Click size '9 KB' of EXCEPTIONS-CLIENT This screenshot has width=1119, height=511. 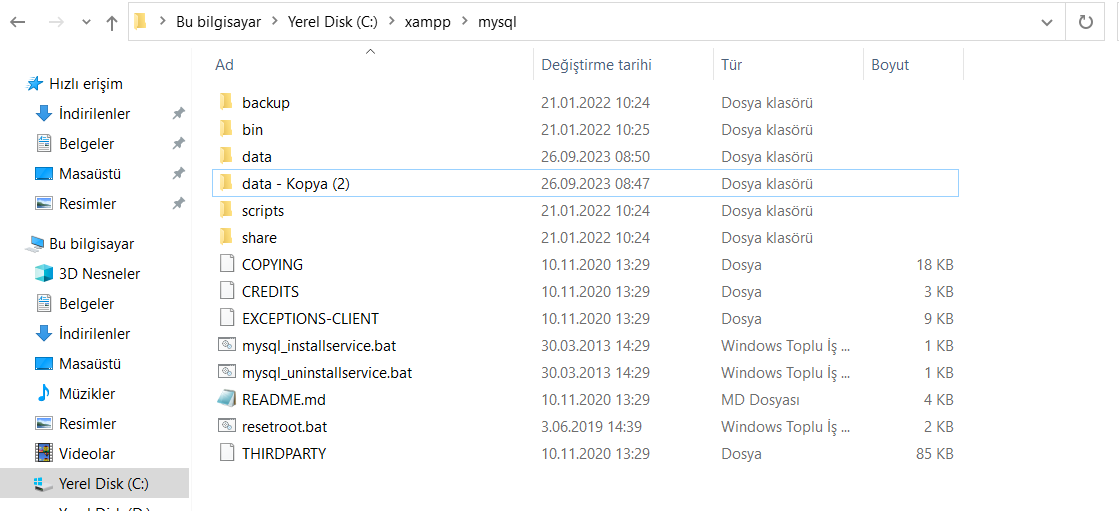939,318
